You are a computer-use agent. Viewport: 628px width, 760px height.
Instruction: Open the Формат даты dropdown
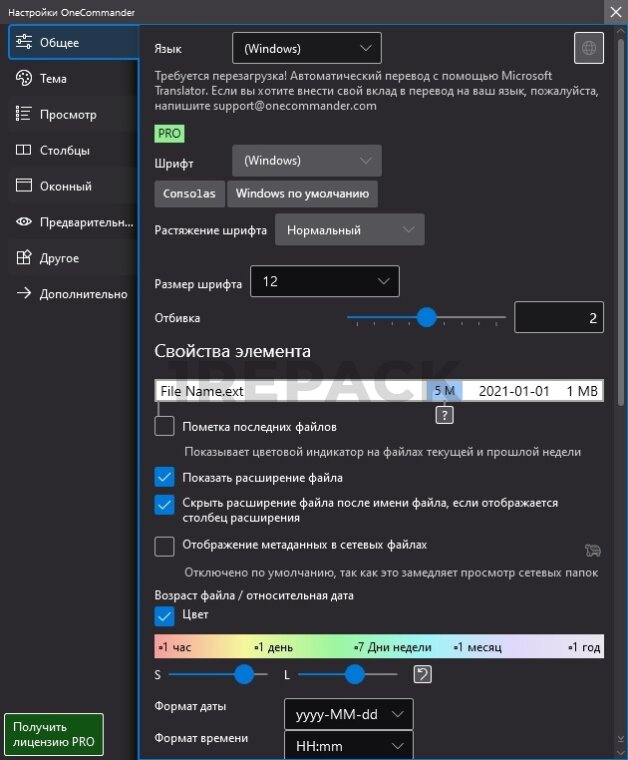(x=348, y=714)
